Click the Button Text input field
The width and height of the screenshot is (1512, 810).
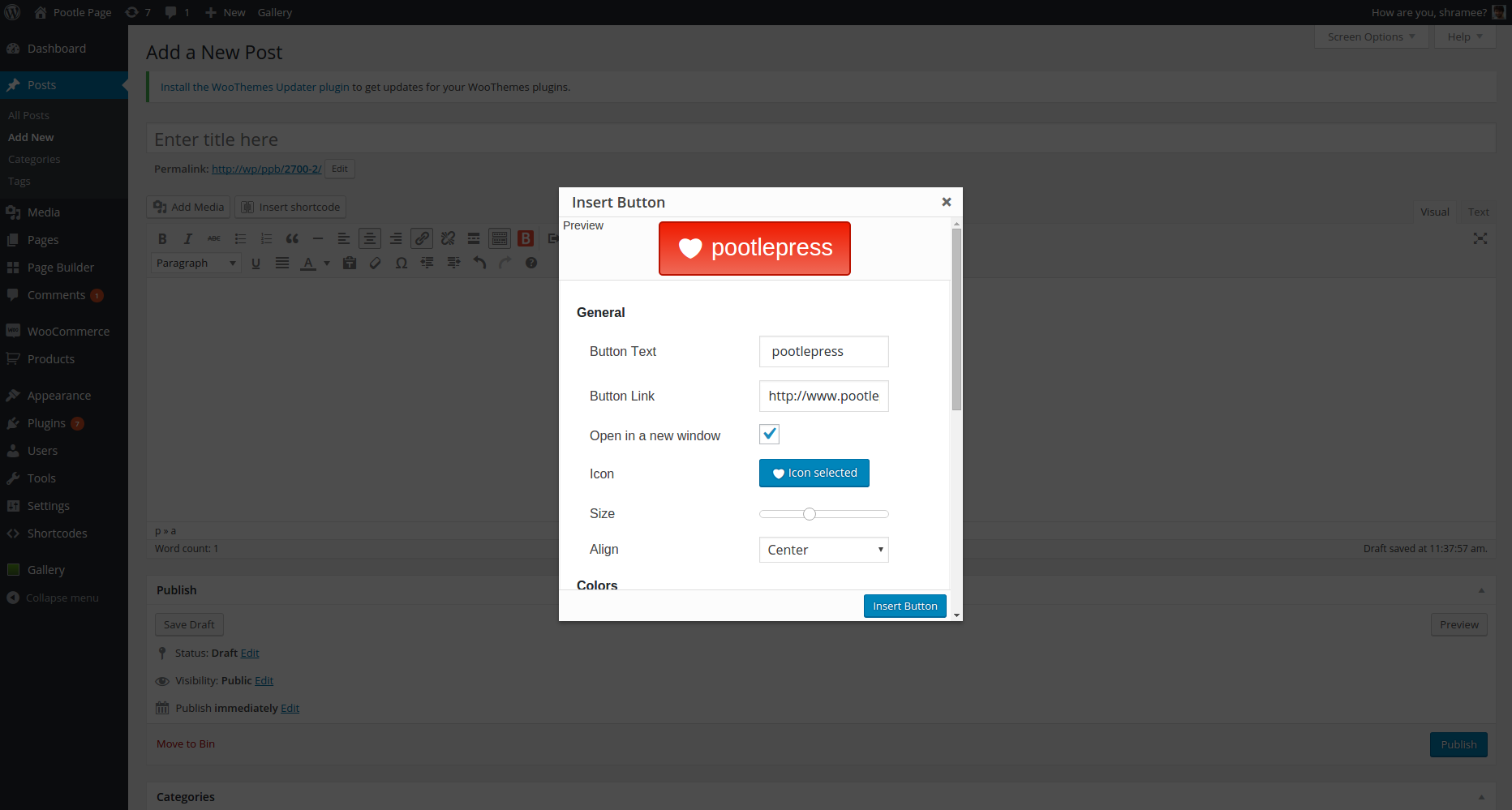[824, 351]
